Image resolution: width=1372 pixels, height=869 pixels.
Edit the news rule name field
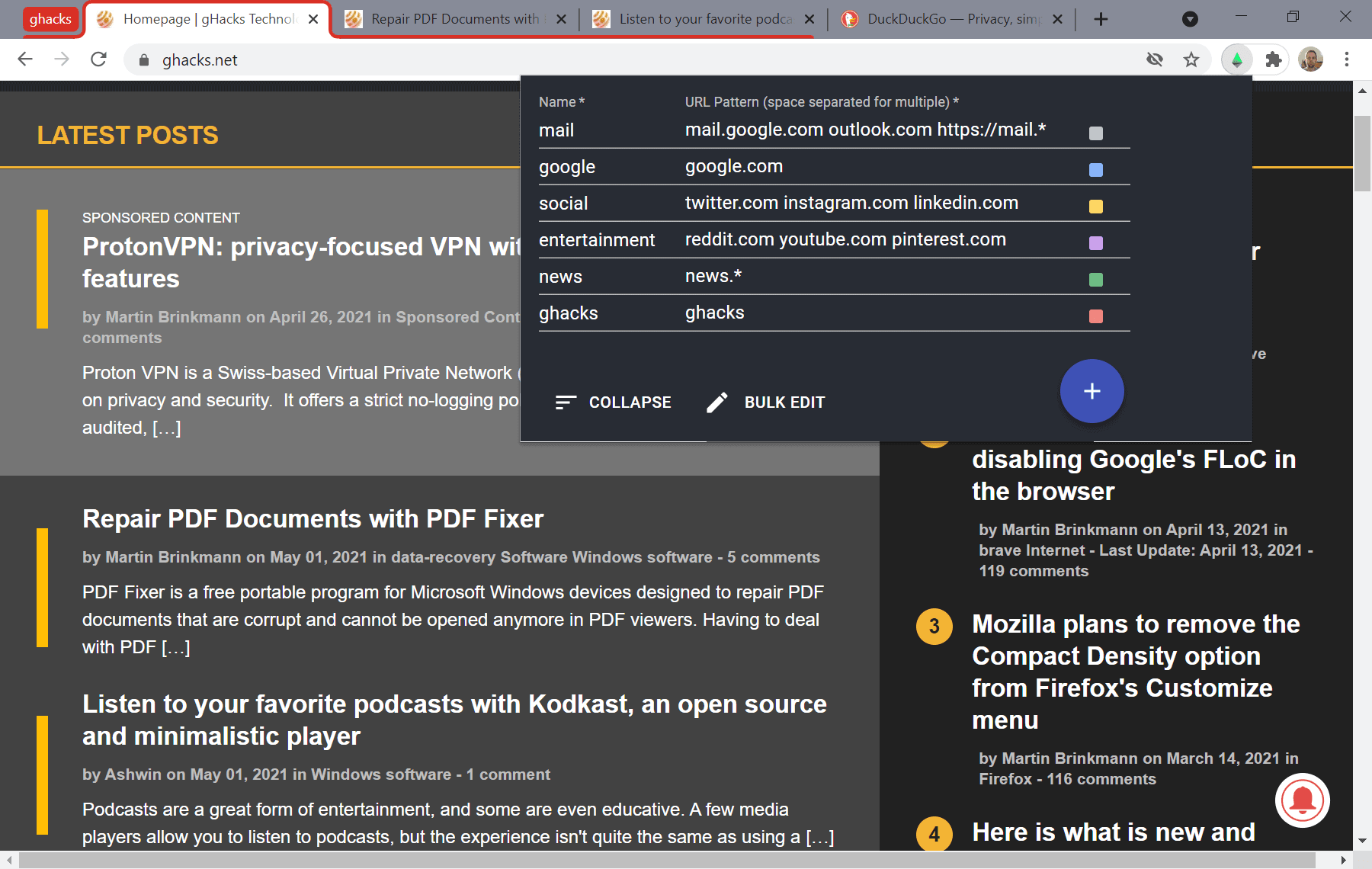click(607, 277)
